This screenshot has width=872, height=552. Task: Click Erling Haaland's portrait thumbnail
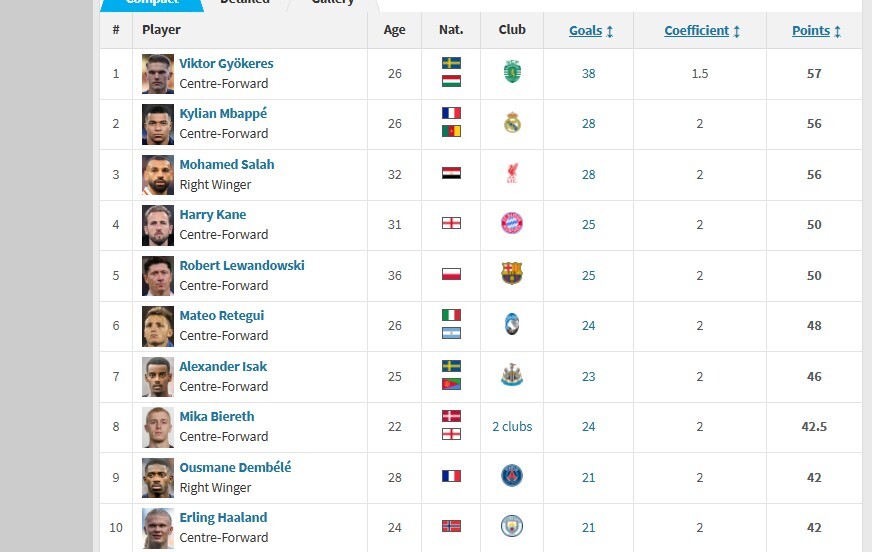(157, 528)
